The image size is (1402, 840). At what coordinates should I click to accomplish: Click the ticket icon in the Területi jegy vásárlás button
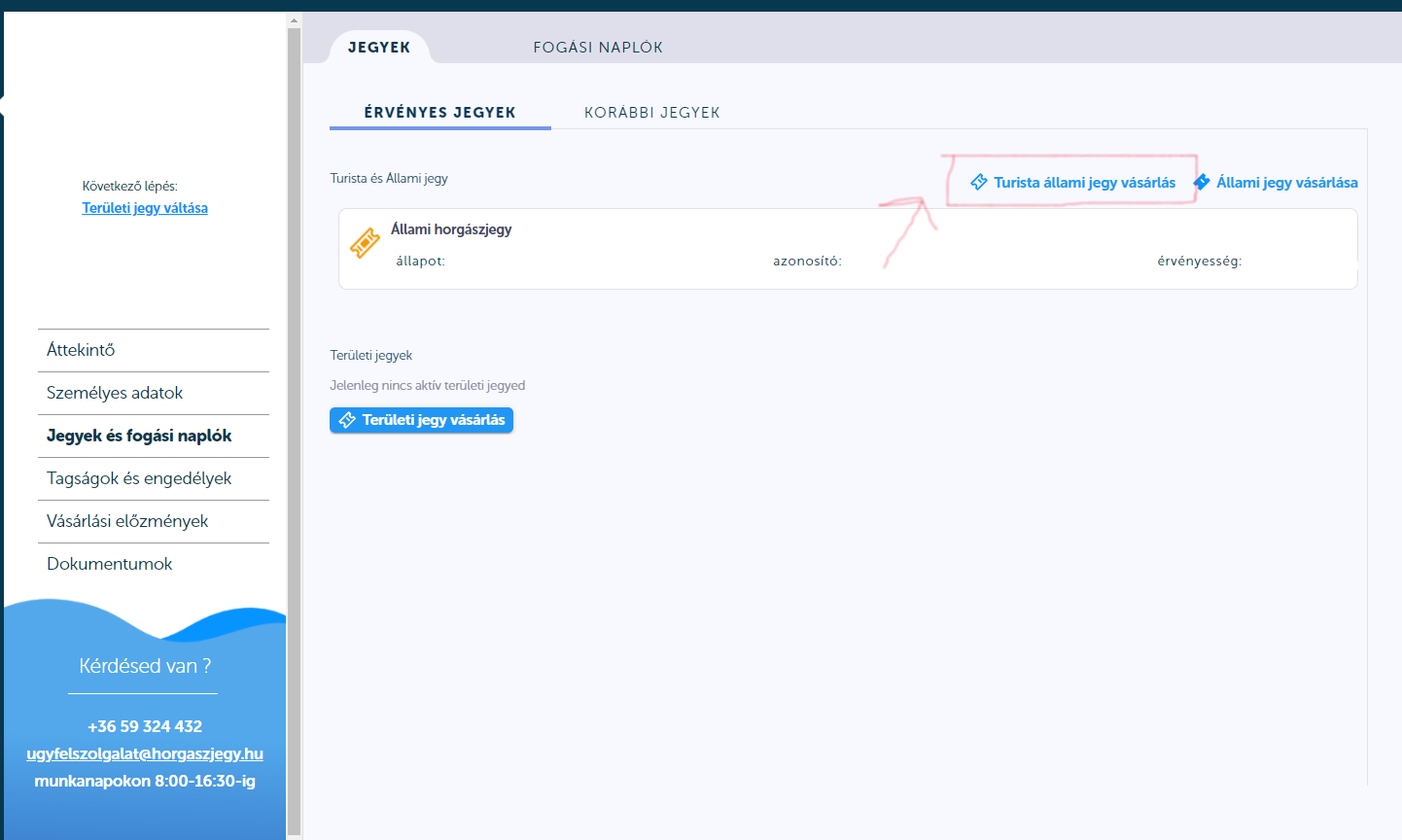(x=347, y=420)
